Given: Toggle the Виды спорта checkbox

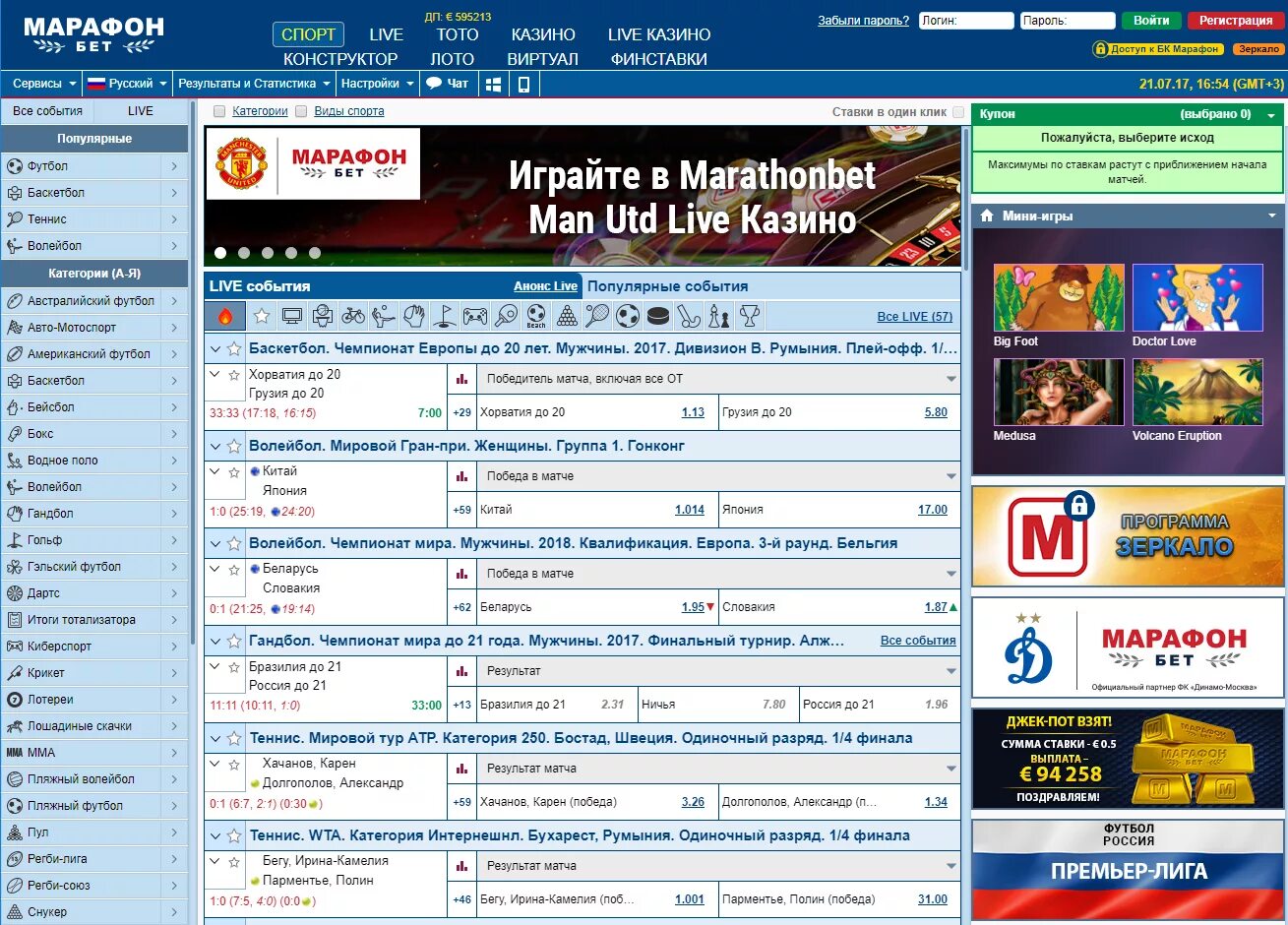Looking at the screenshot, I should pyautogui.click(x=301, y=111).
